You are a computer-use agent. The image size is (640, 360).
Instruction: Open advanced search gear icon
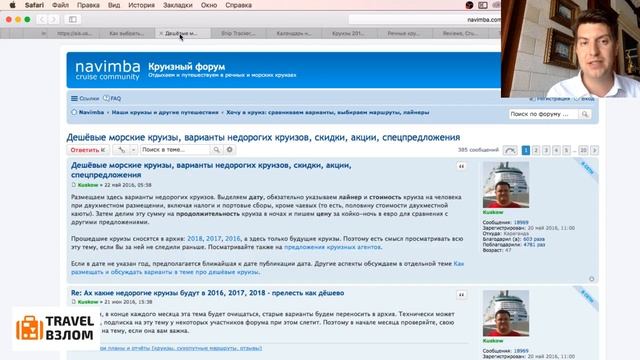point(230,150)
